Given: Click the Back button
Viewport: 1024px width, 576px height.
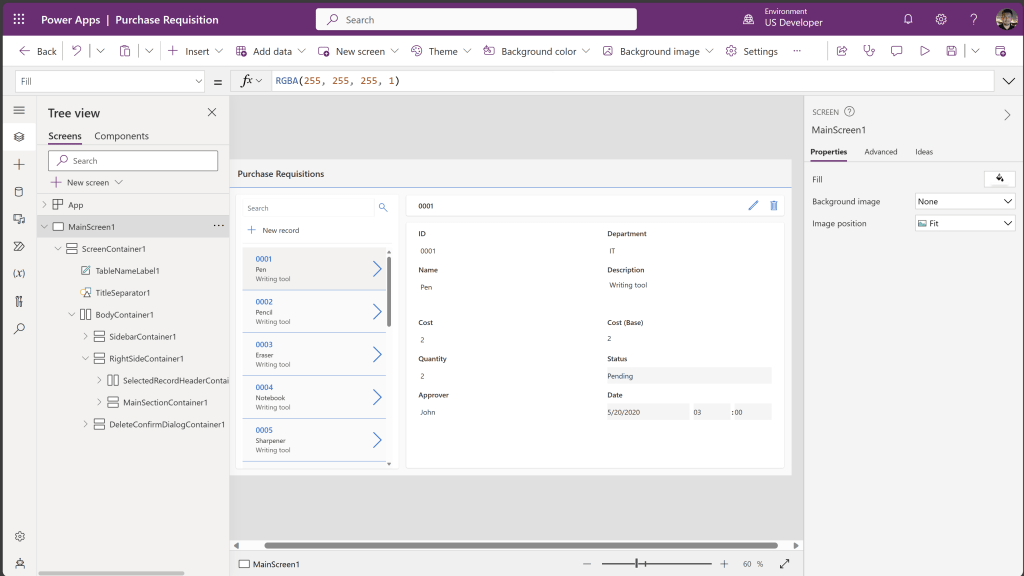Looking at the screenshot, I should pyautogui.click(x=38, y=51).
